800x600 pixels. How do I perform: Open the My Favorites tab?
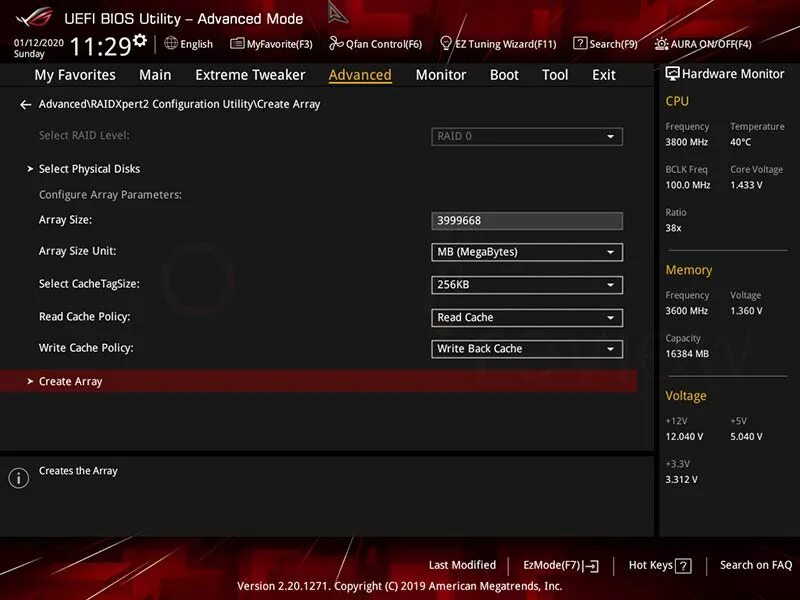point(75,75)
